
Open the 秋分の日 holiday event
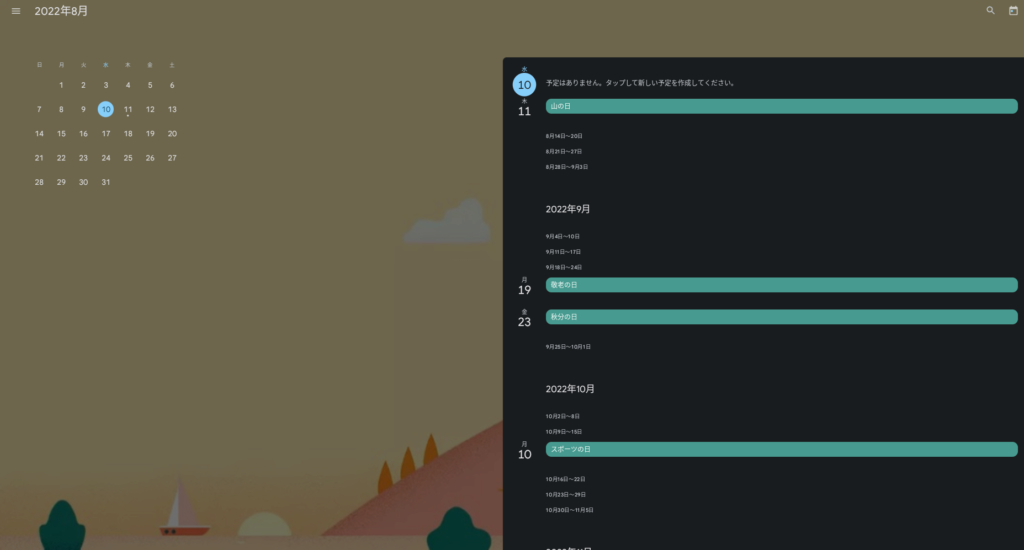[782, 317]
